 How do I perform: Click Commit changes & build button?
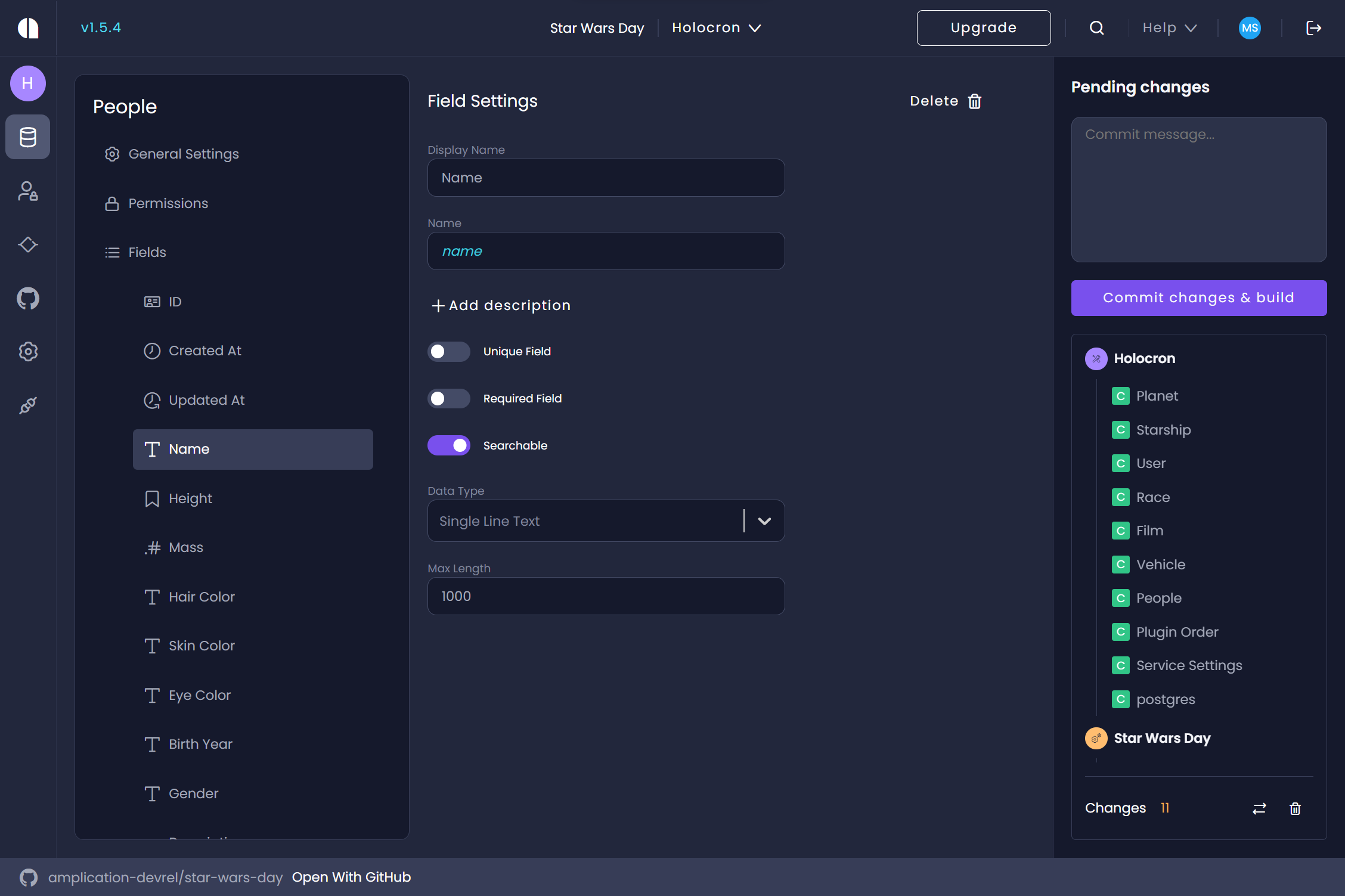point(1199,298)
